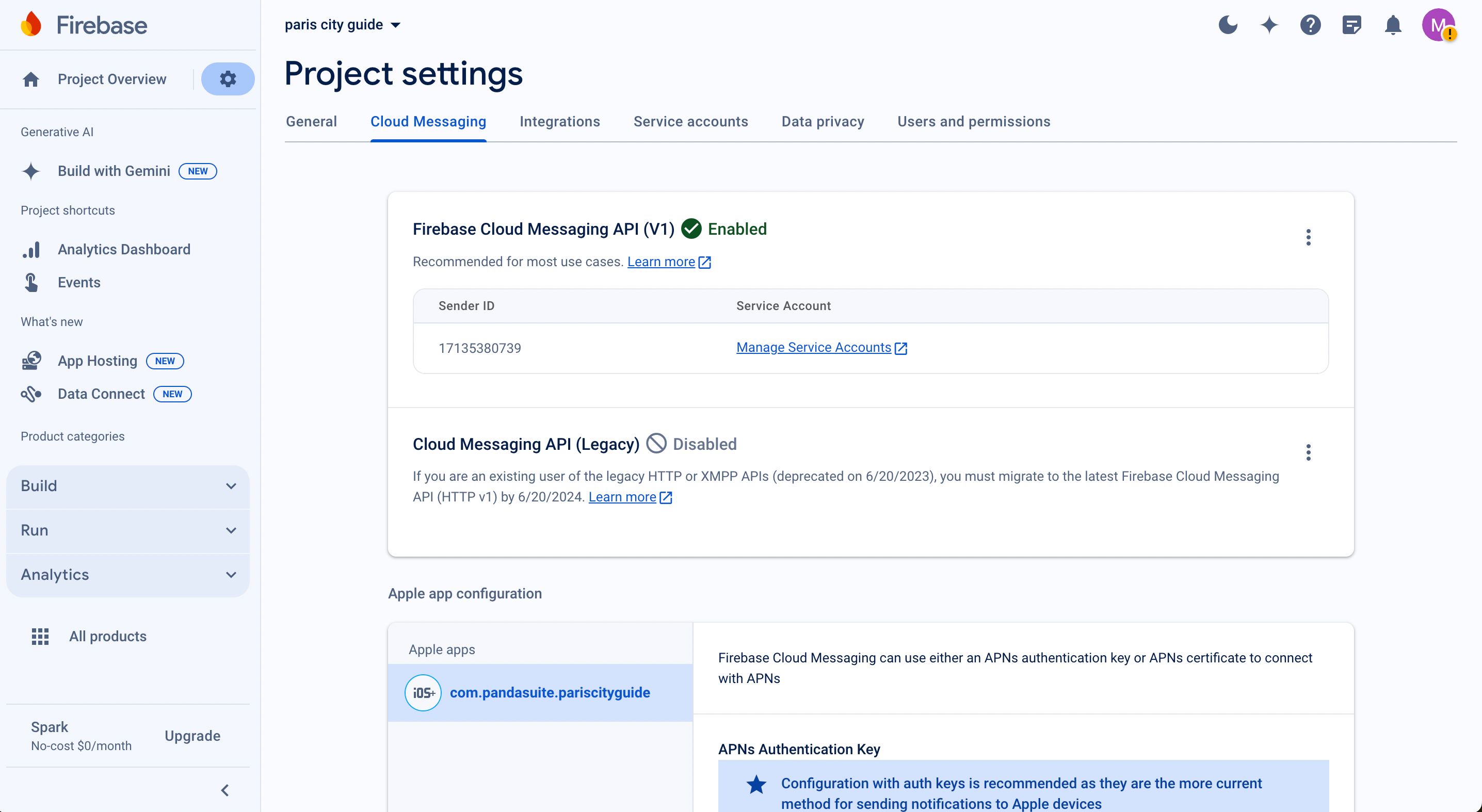Image resolution: width=1482 pixels, height=812 pixels.
Task: Toggle dark mode with the moon icon
Action: click(x=1228, y=25)
